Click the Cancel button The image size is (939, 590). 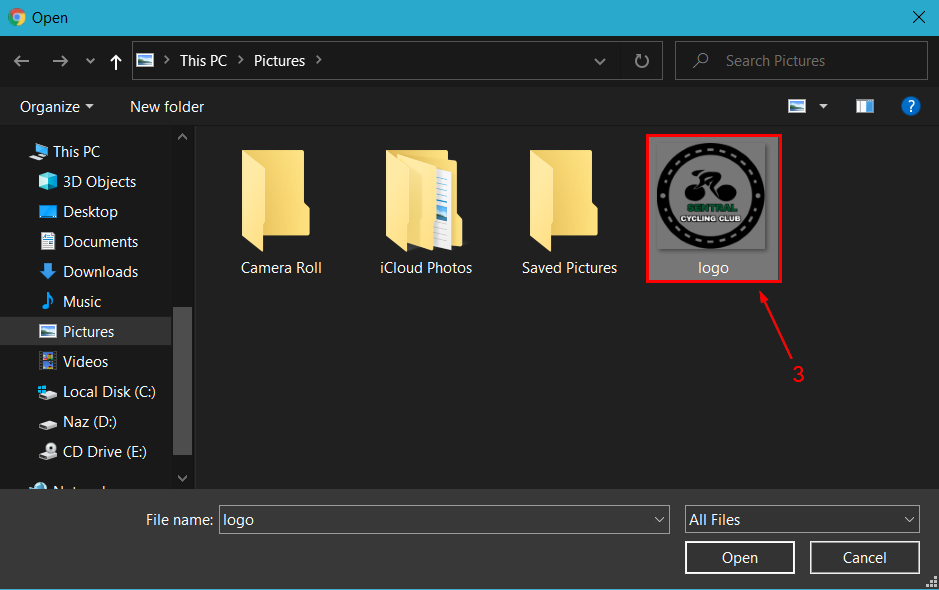864,558
